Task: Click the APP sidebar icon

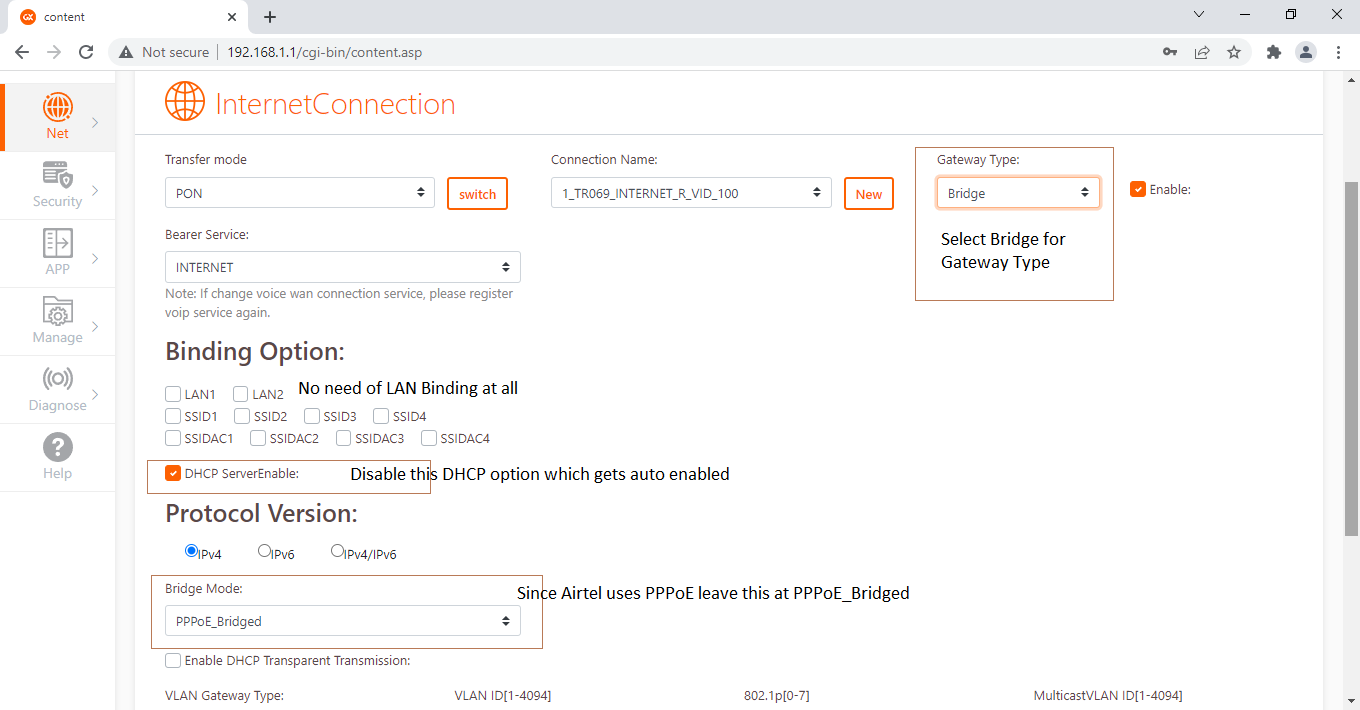Action: (x=58, y=243)
